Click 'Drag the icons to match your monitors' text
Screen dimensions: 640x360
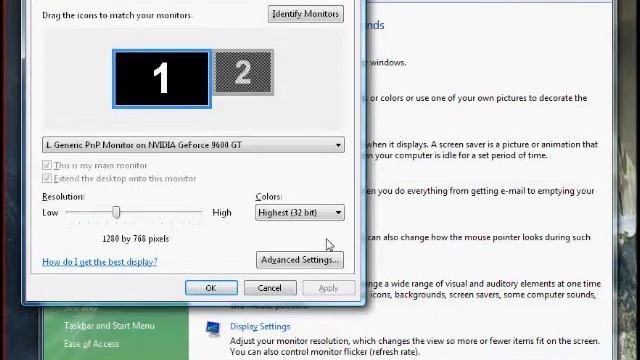[117, 15]
